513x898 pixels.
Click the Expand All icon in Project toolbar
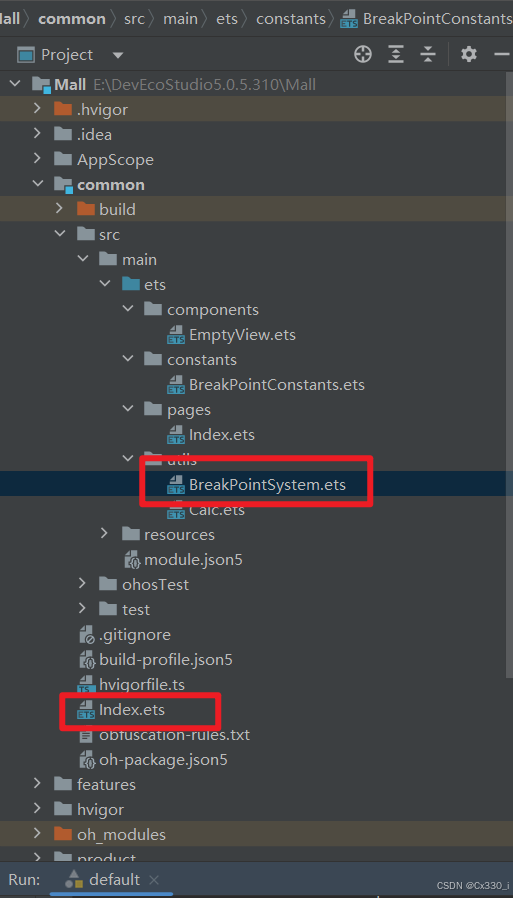point(396,54)
